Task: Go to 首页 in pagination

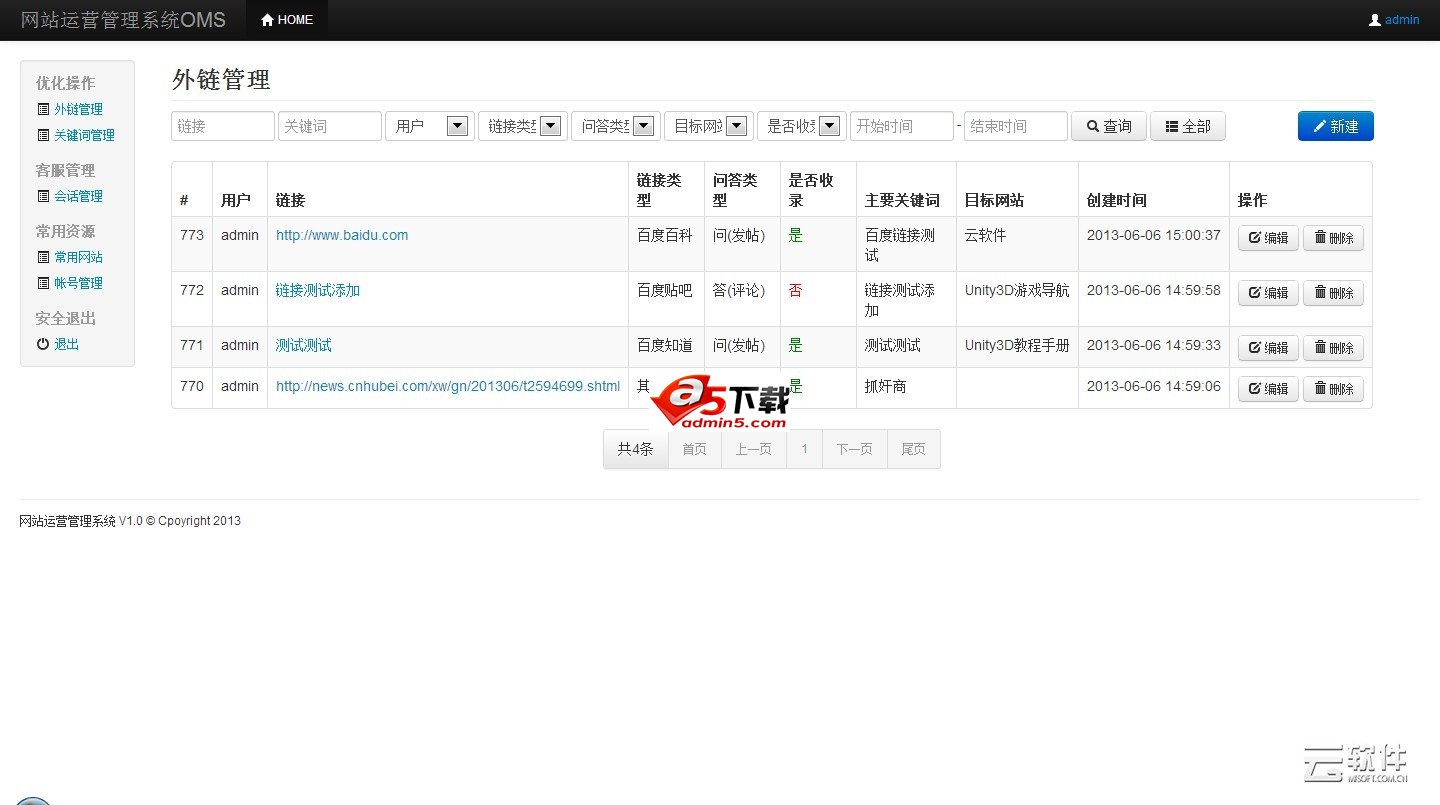Action: click(x=694, y=449)
